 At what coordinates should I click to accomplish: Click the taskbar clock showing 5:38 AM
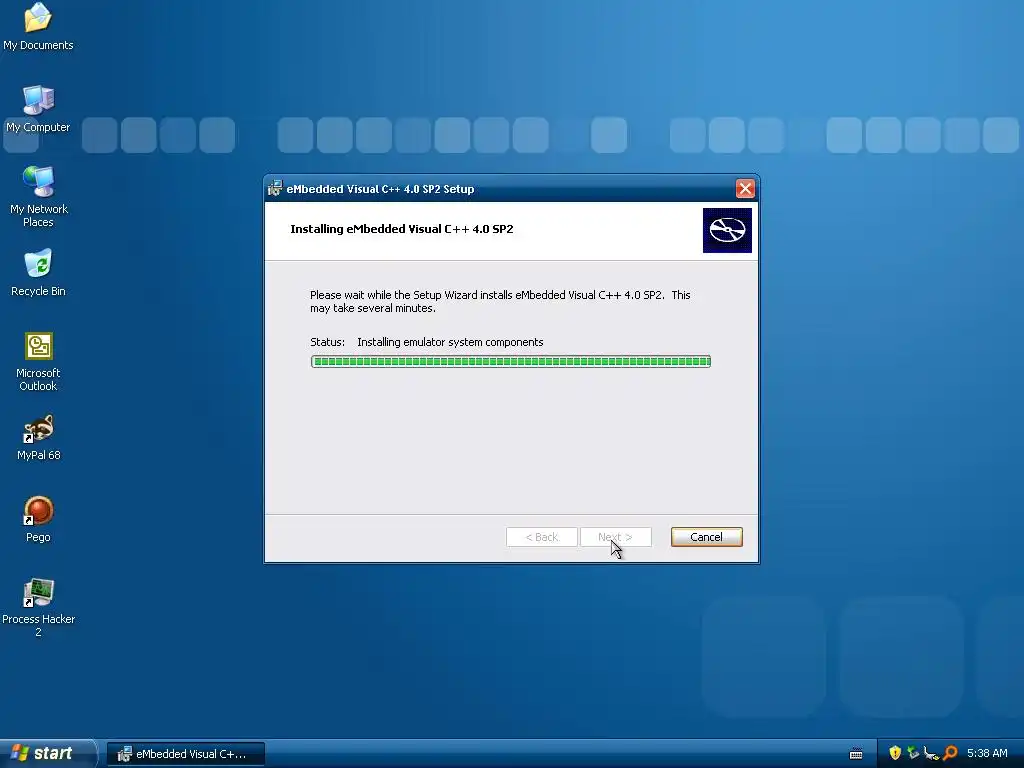point(987,753)
